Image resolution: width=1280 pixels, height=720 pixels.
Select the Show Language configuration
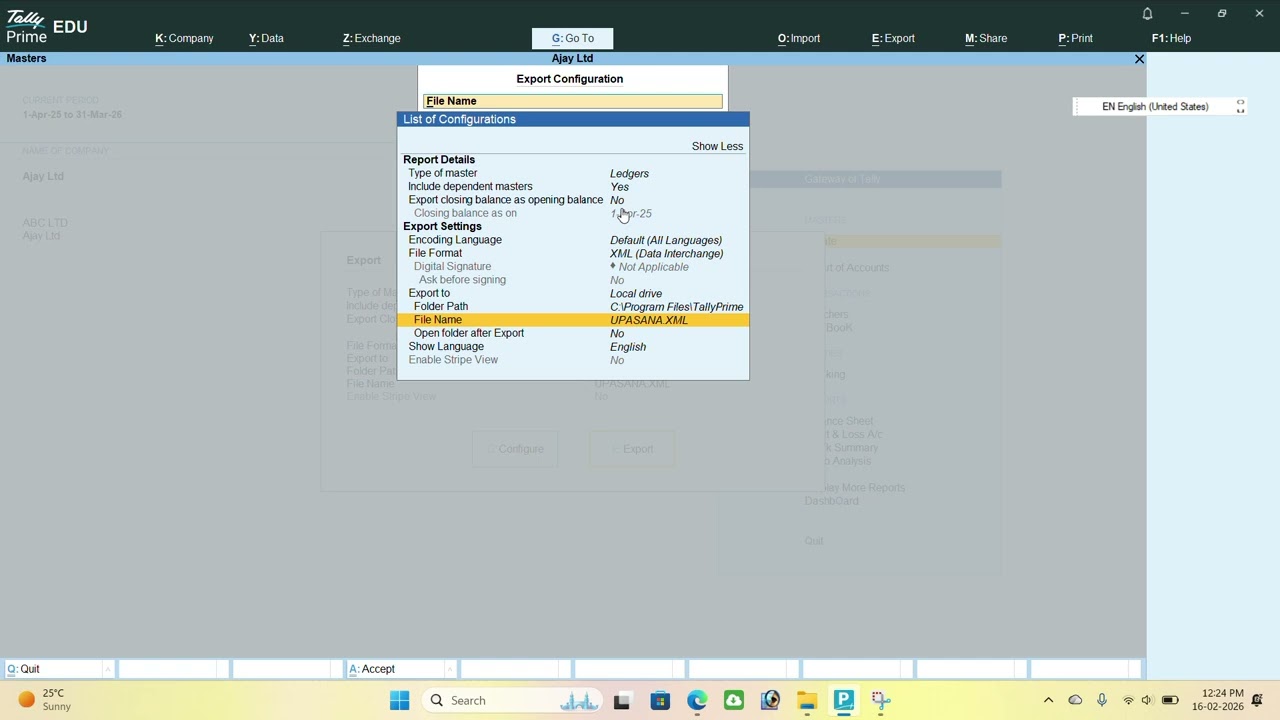click(x=573, y=346)
